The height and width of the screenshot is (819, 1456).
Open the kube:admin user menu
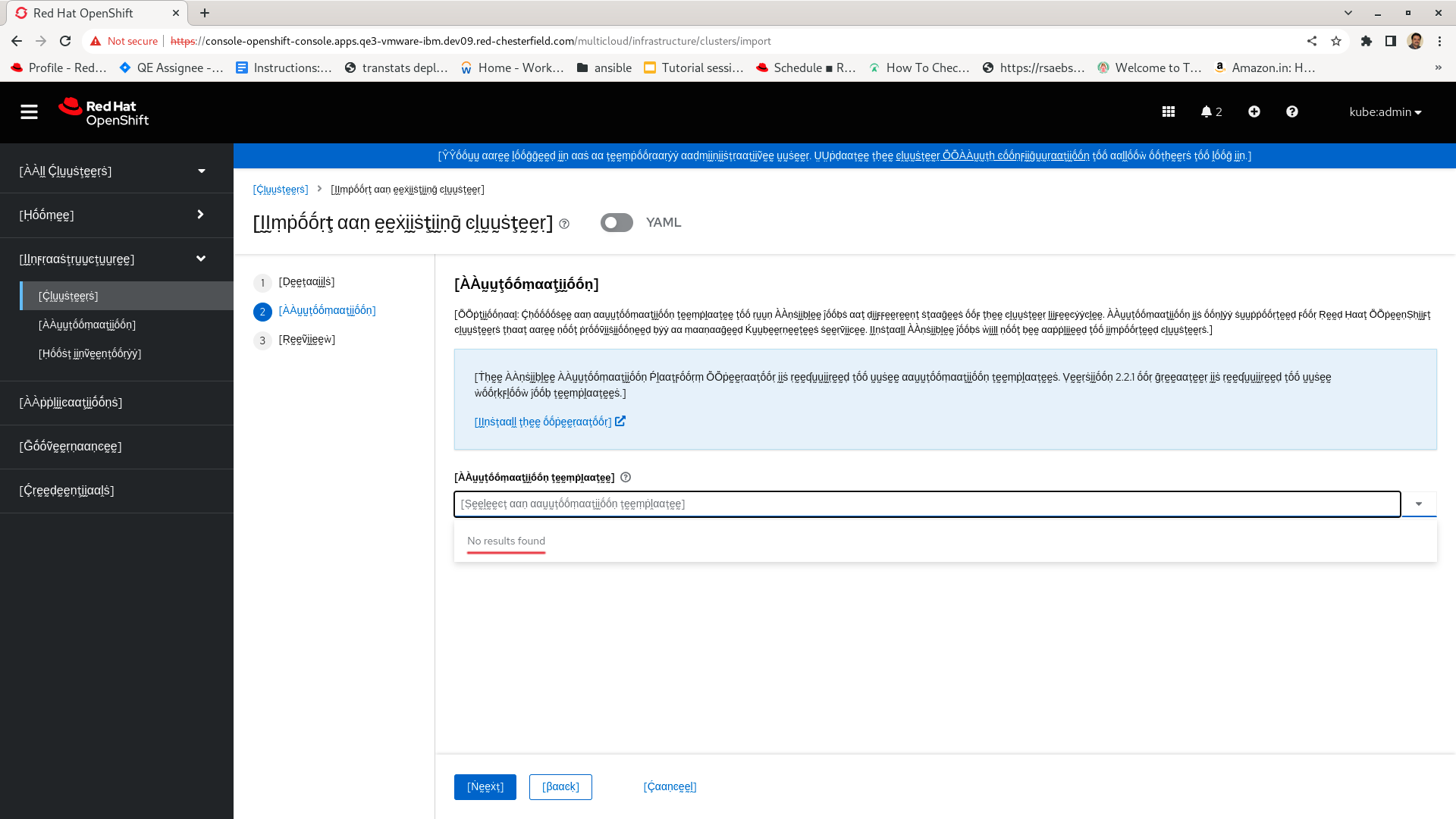click(1385, 112)
